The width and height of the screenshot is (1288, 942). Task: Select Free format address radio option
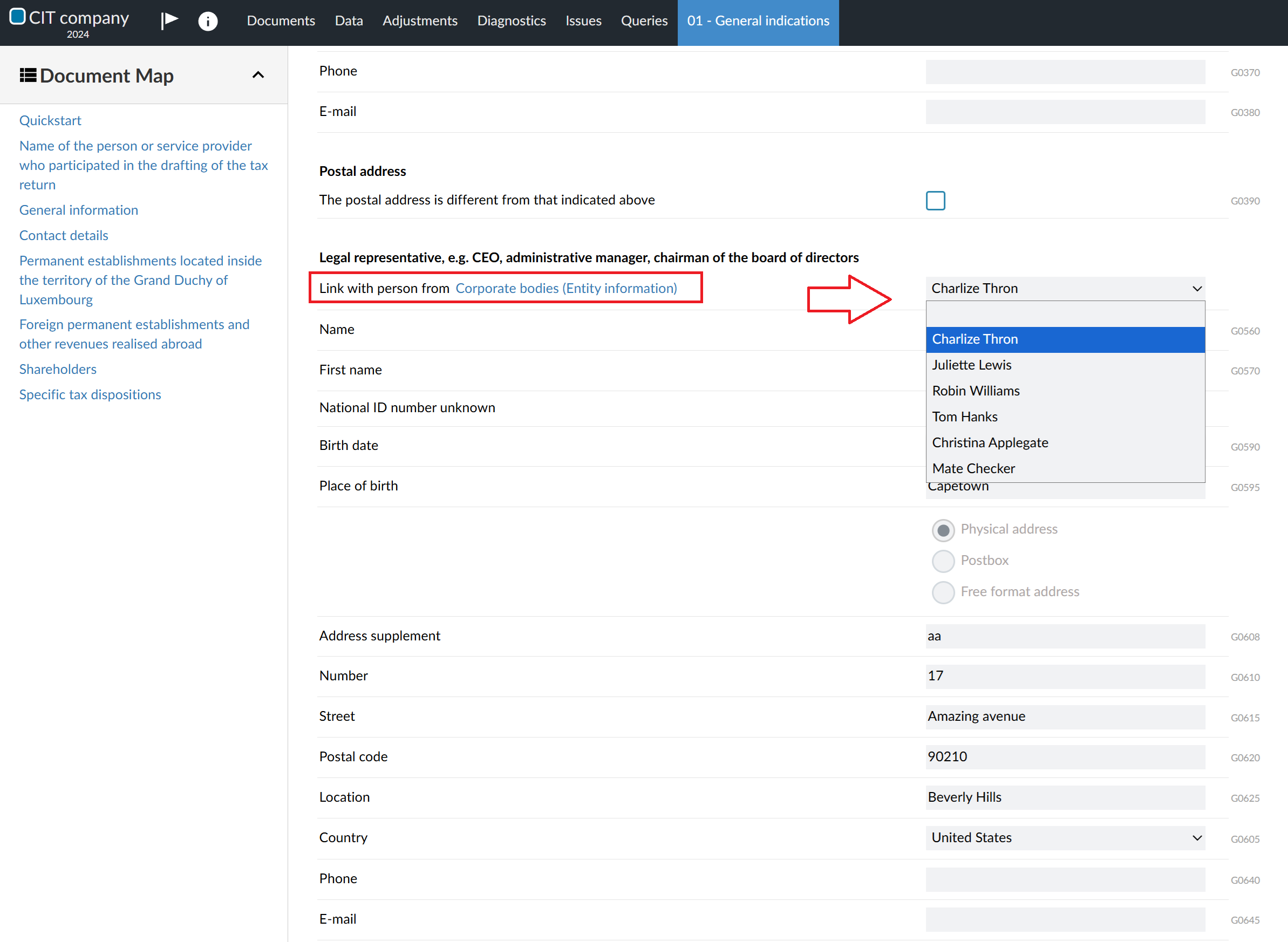click(x=943, y=592)
